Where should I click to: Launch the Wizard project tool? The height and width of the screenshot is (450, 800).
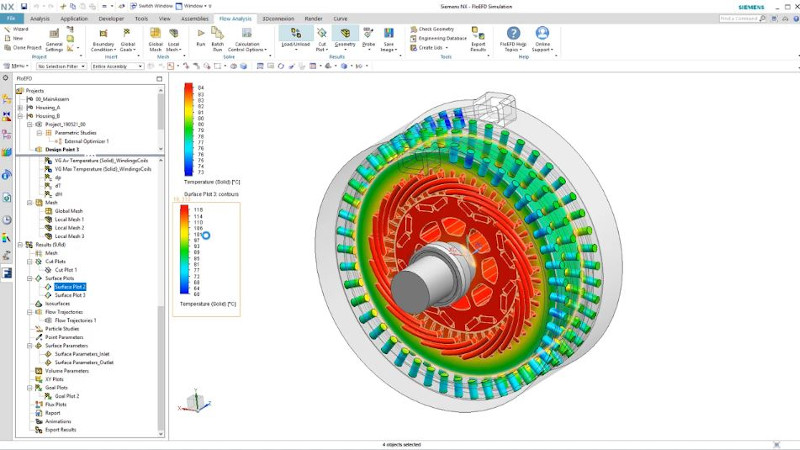pyautogui.click(x=19, y=30)
